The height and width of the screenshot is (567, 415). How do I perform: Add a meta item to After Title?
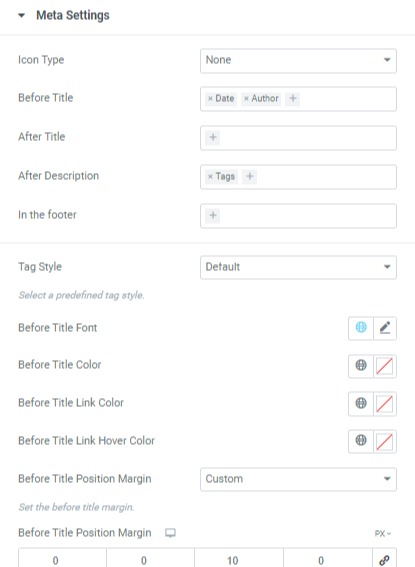point(213,137)
